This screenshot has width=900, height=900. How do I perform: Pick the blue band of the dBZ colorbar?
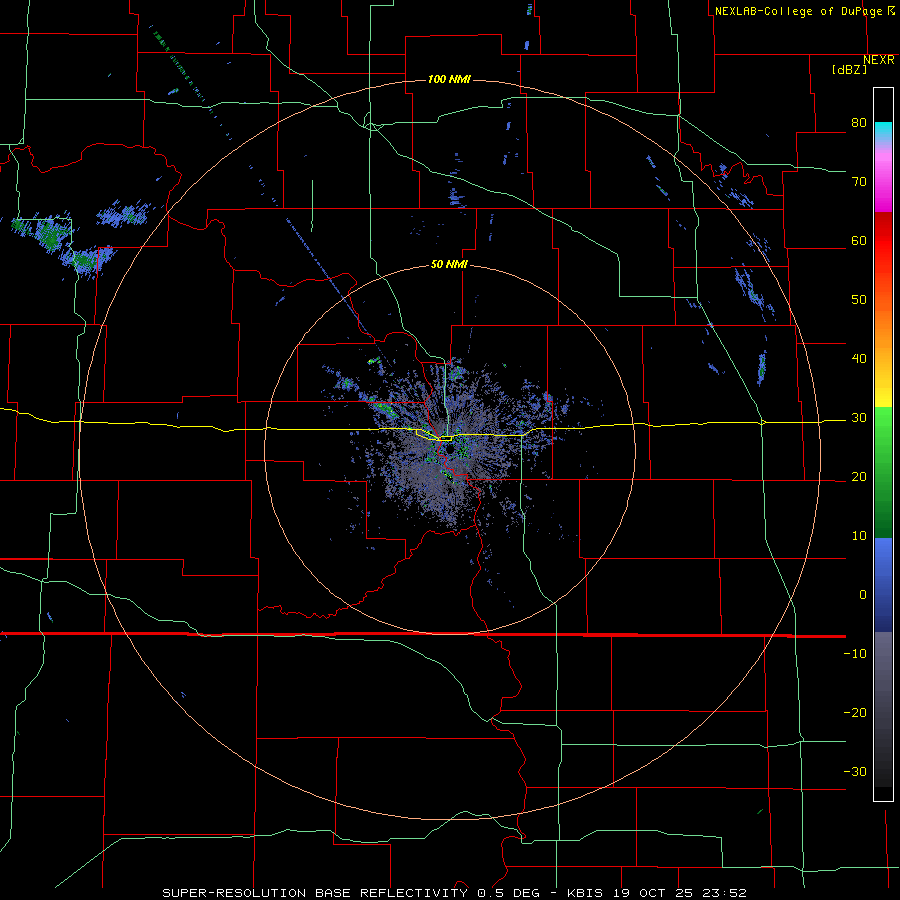point(883,584)
